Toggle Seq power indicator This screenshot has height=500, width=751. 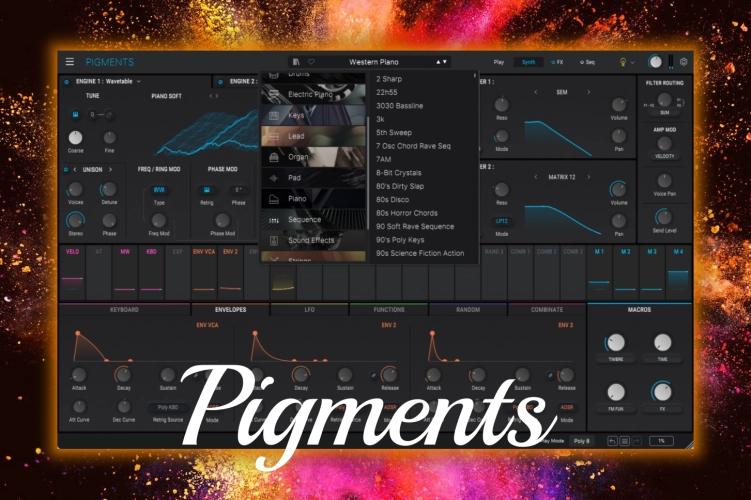coord(582,62)
